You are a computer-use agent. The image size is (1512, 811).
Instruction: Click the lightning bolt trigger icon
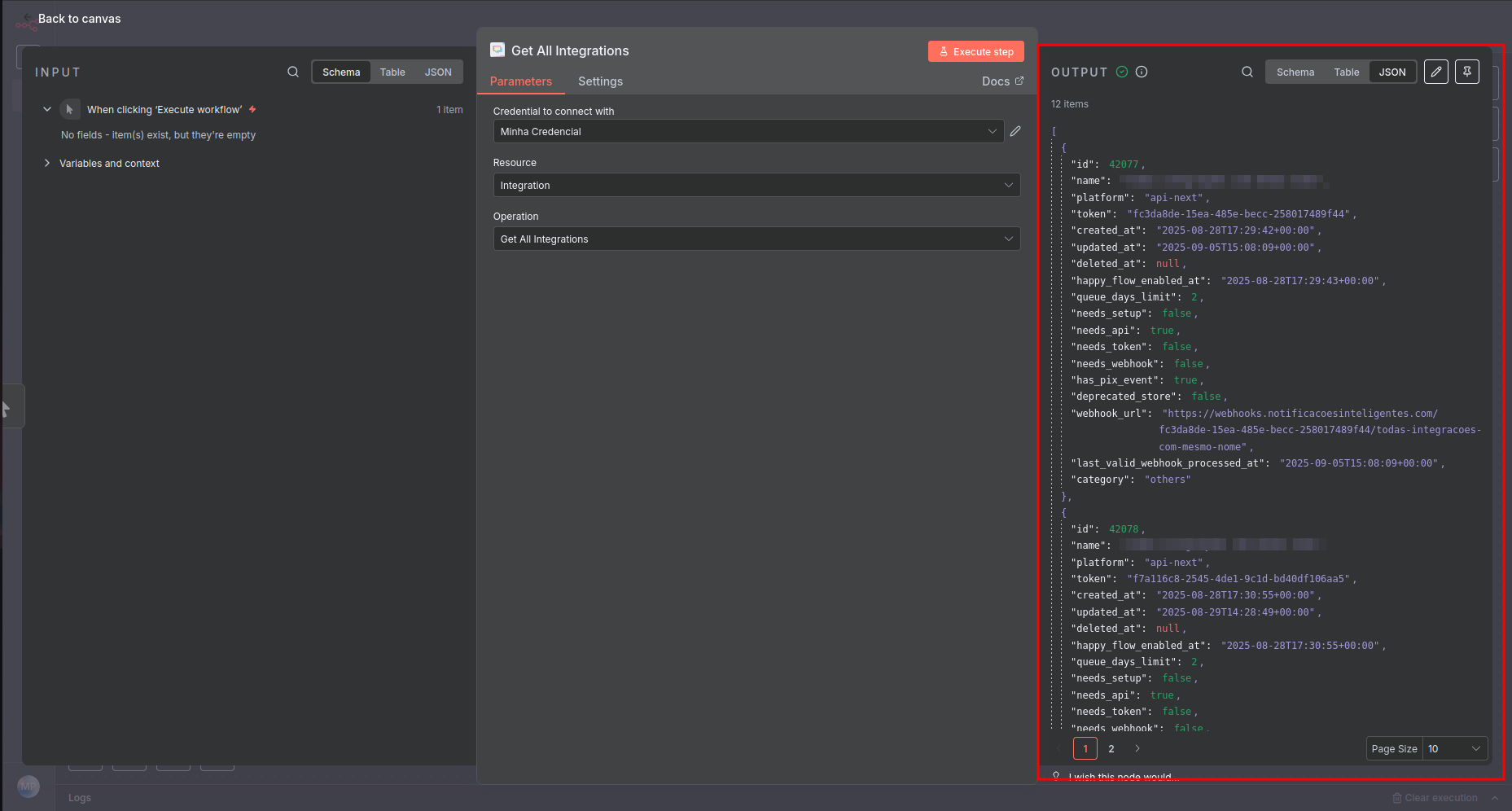252,109
